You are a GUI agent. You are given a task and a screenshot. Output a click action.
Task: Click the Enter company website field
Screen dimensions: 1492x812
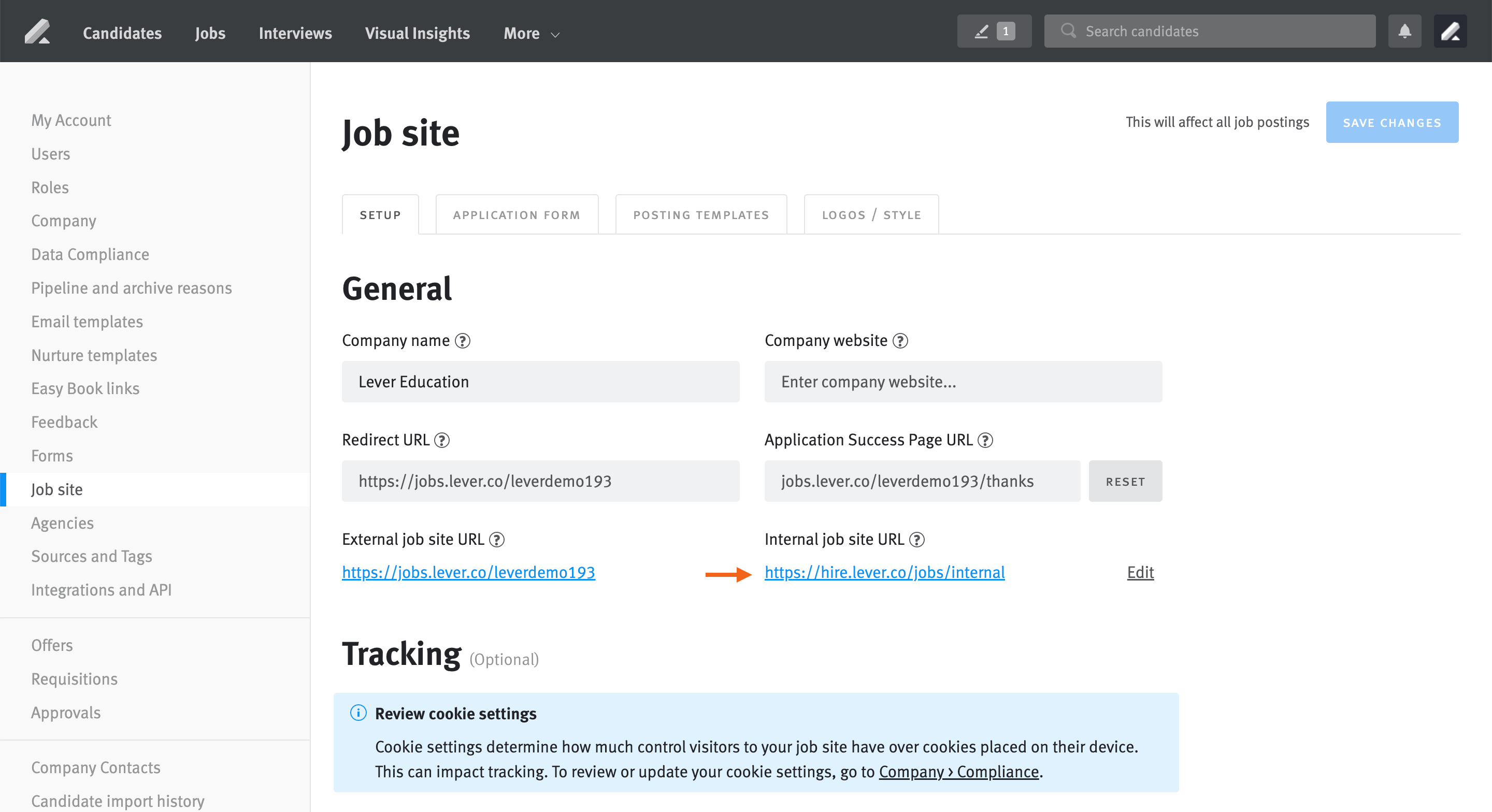(963, 382)
